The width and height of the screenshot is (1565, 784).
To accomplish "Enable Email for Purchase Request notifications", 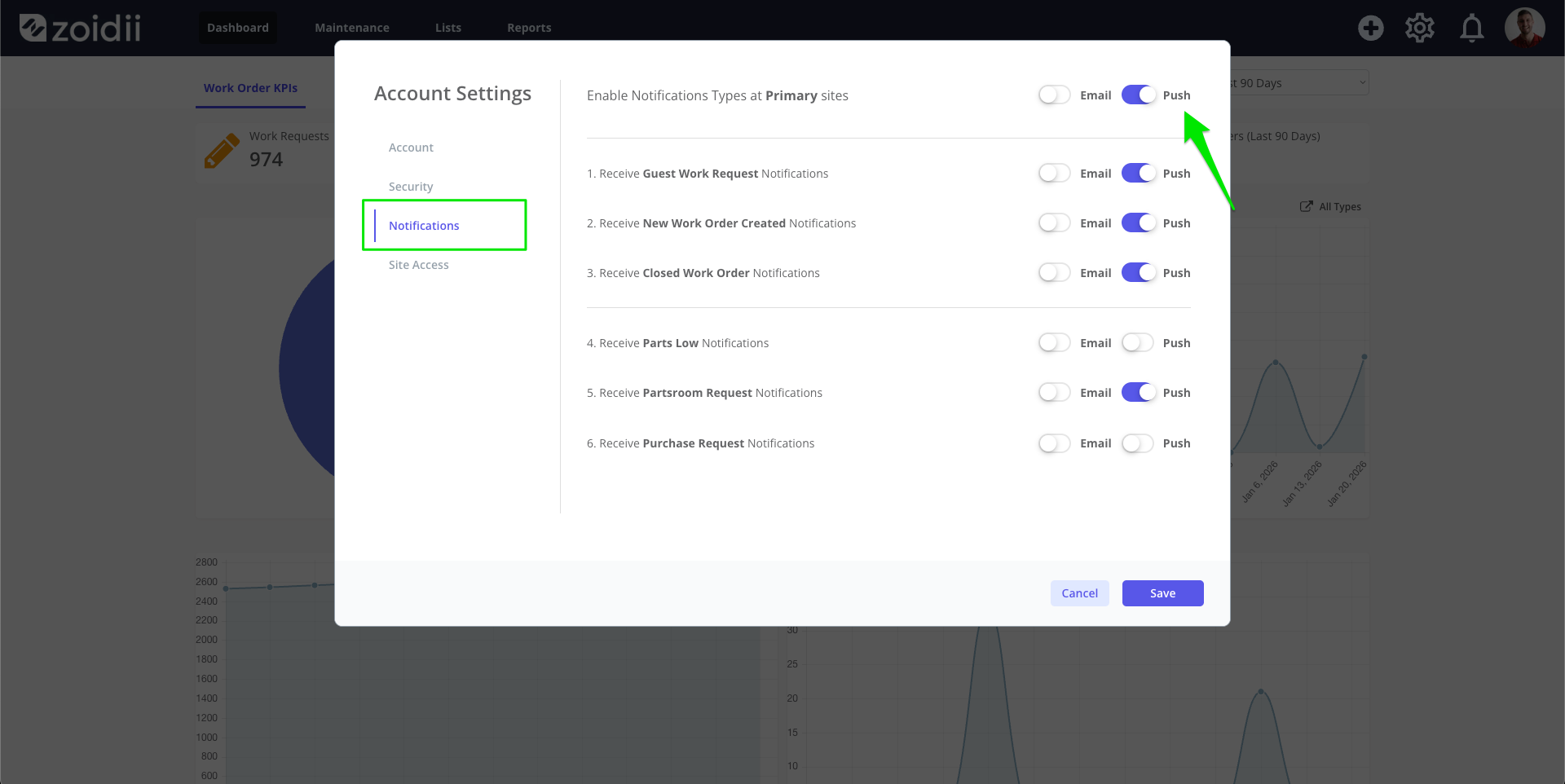I will (x=1055, y=443).
